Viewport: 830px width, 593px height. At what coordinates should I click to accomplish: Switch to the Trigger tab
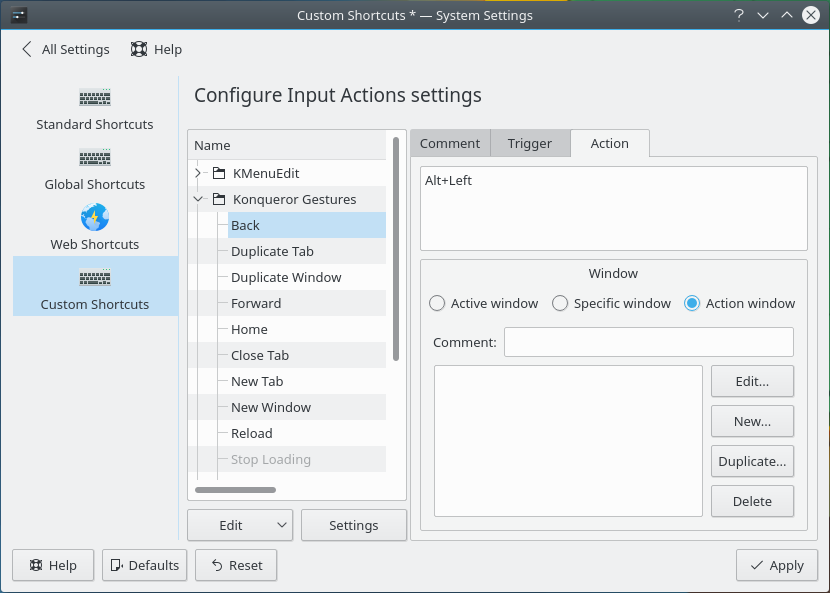pyautogui.click(x=530, y=143)
